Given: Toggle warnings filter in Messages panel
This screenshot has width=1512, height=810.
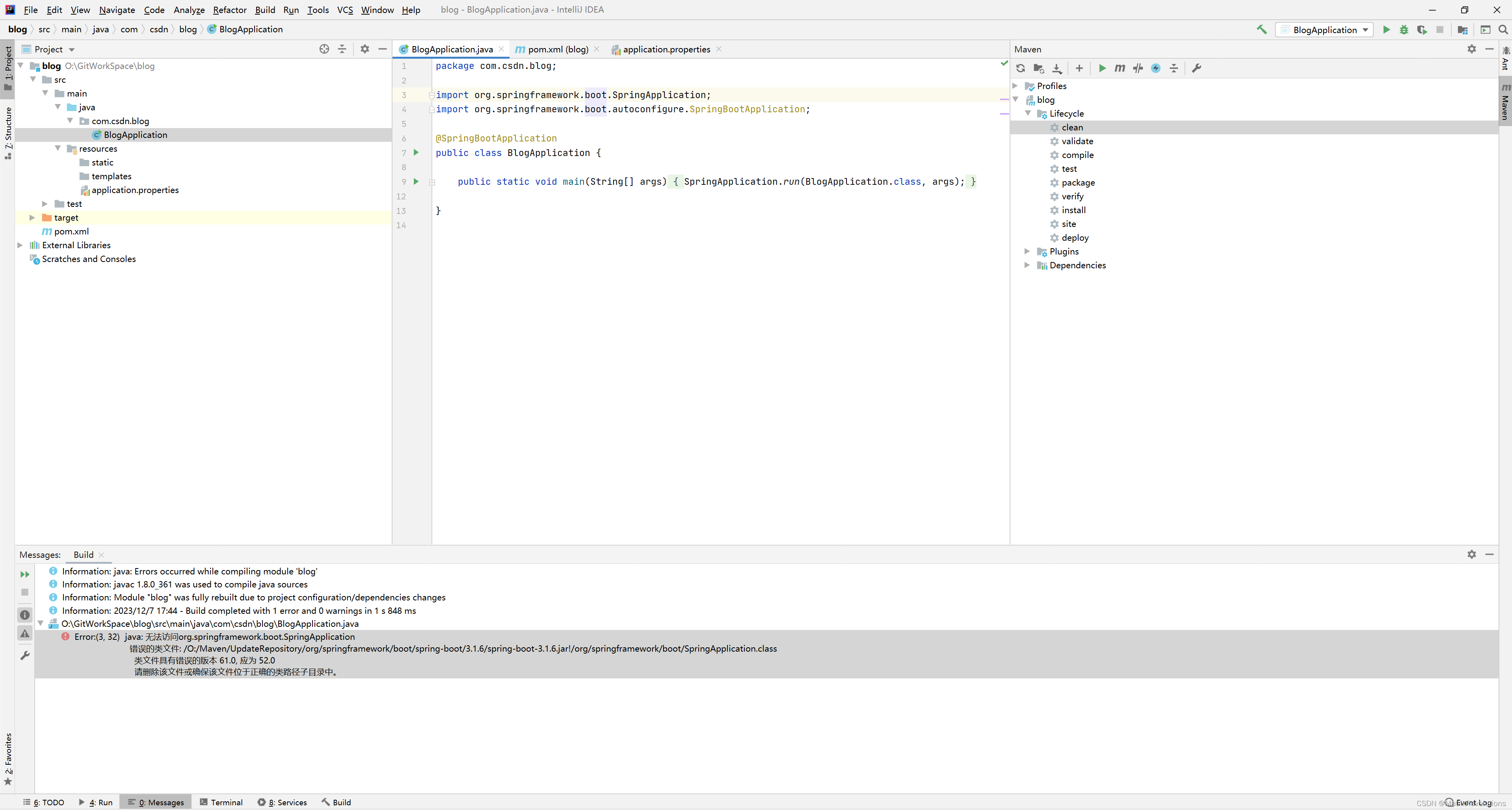Looking at the screenshot, I should click(25, 634).
